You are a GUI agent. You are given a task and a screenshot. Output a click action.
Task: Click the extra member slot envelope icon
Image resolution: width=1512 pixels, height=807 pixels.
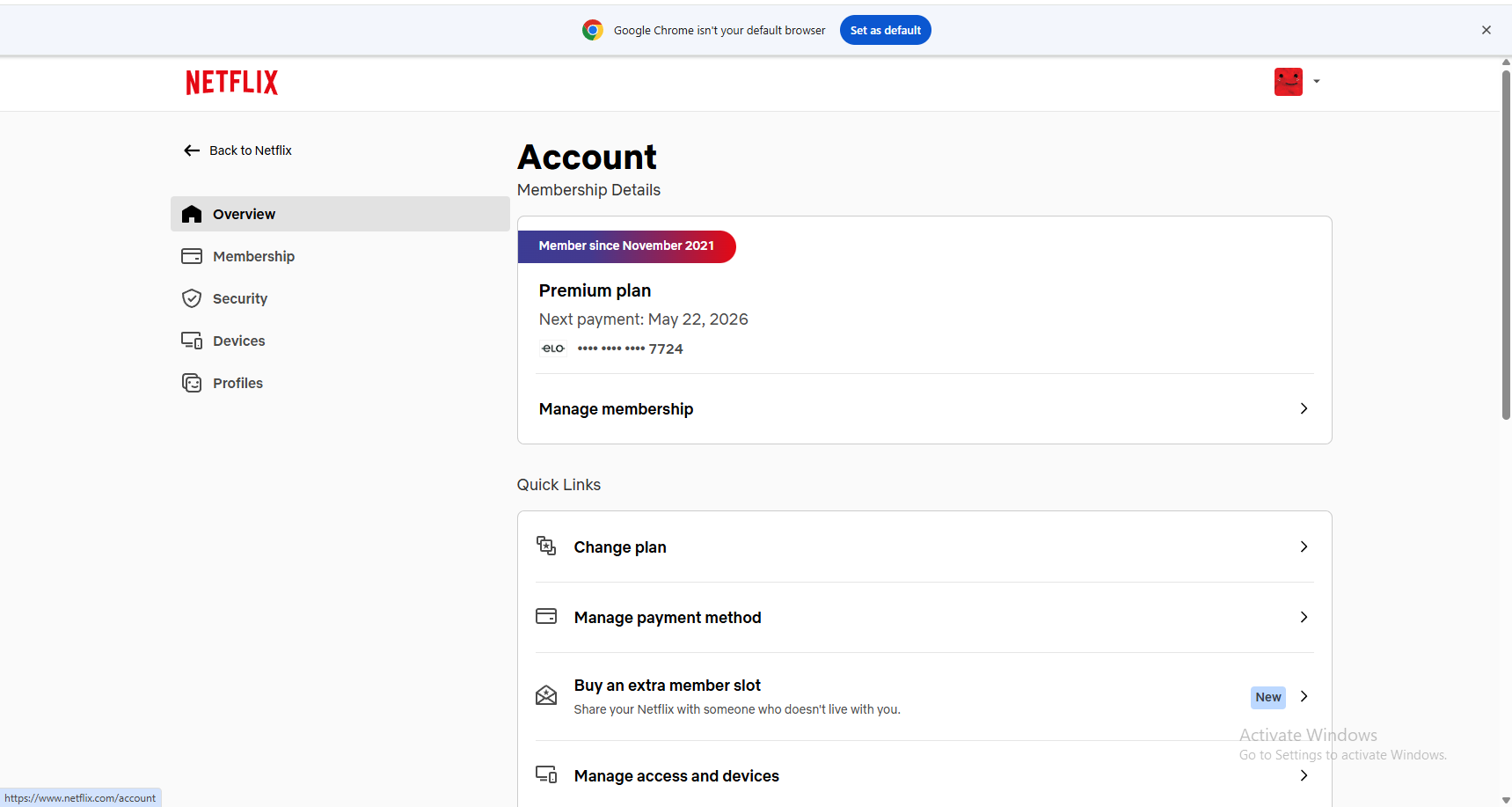(x=546, y=695)
